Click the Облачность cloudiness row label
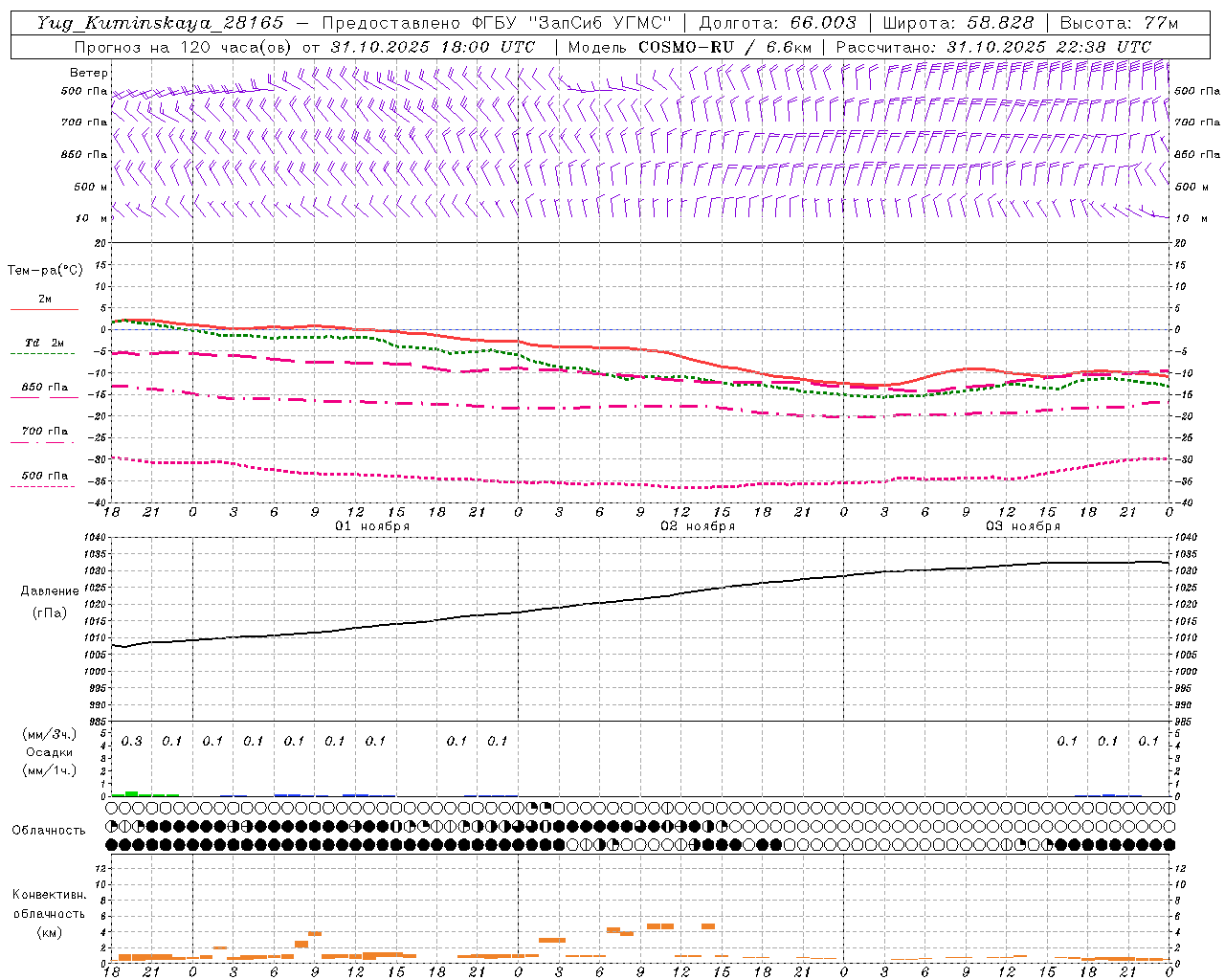Screen dimensions: 1225x980 (x=49, y=830)
